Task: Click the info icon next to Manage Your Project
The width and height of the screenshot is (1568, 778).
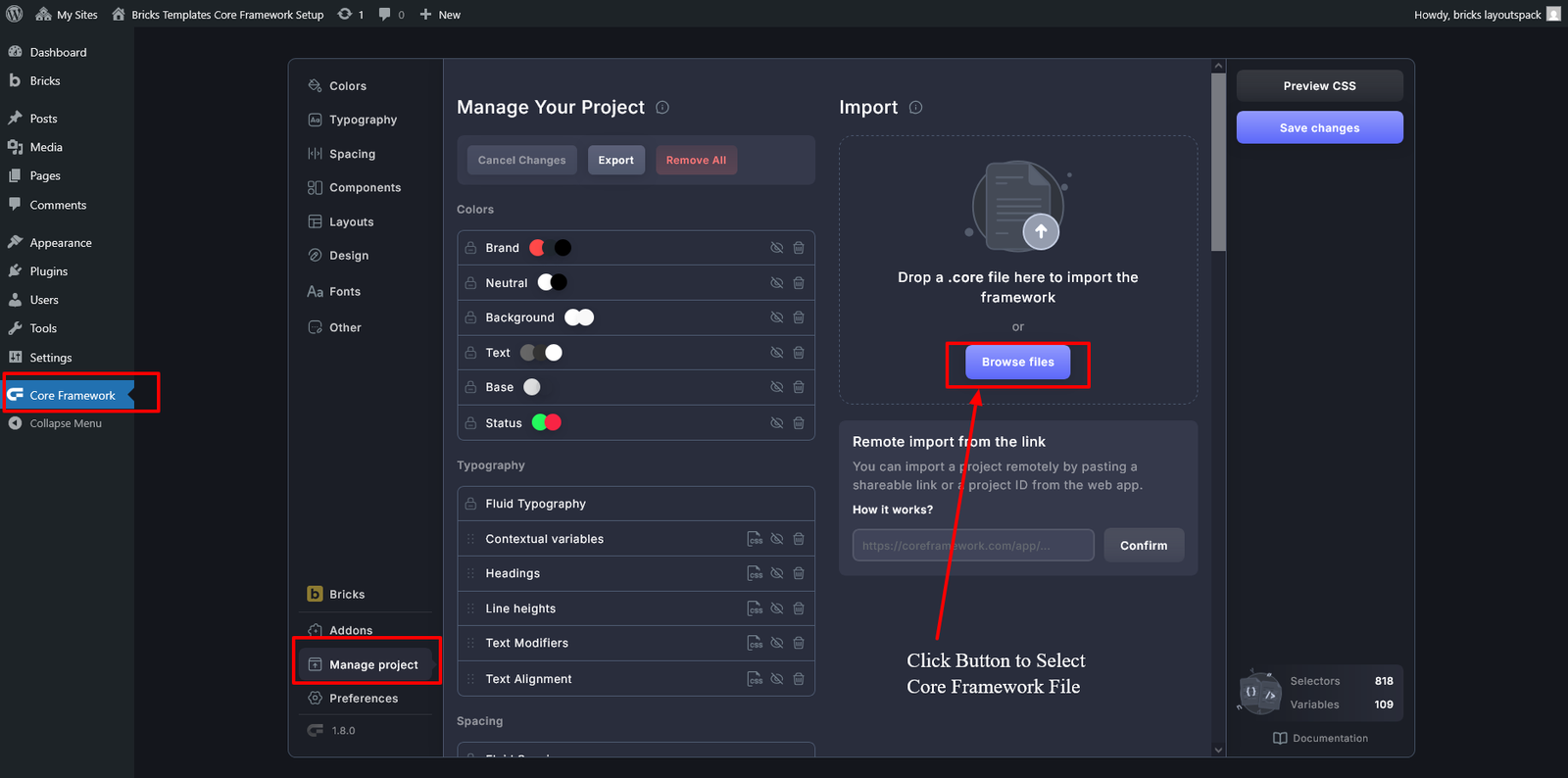Action: click(x=662, y=108)
